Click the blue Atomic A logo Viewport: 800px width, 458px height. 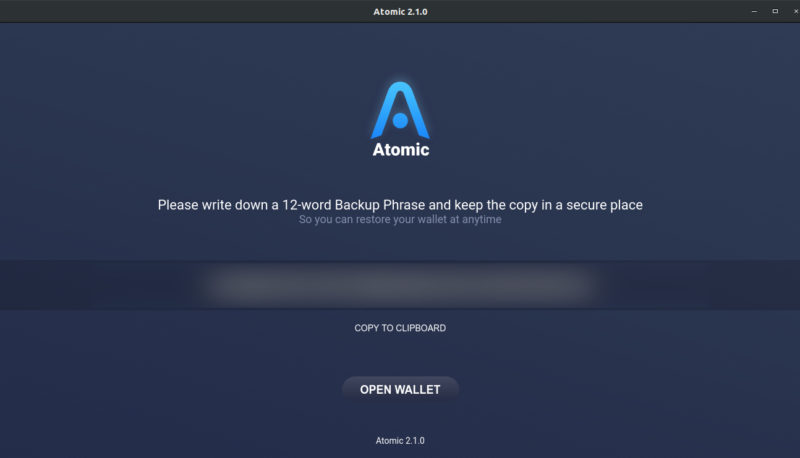400,110
